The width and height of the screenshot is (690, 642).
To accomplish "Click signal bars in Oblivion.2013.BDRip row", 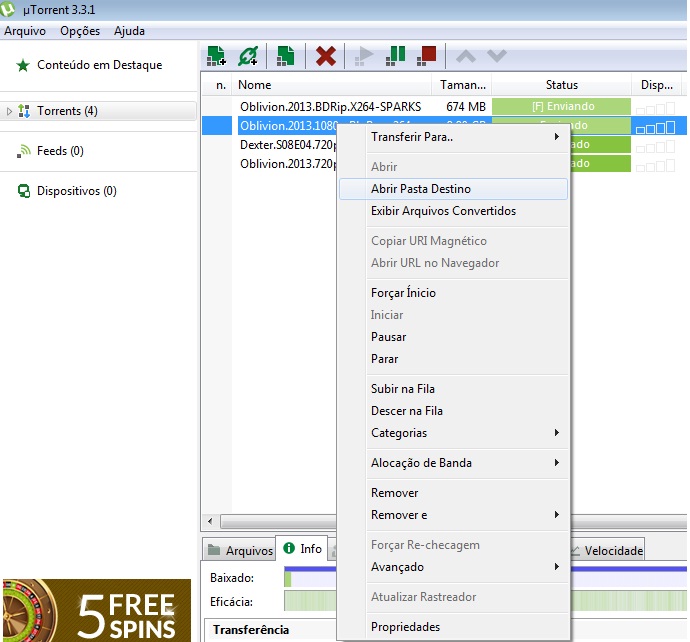I will coord(655,108).
